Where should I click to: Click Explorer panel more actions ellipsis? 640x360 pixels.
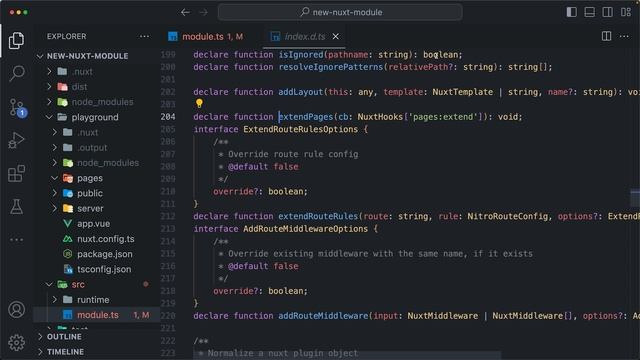click(x=144, y=36)
